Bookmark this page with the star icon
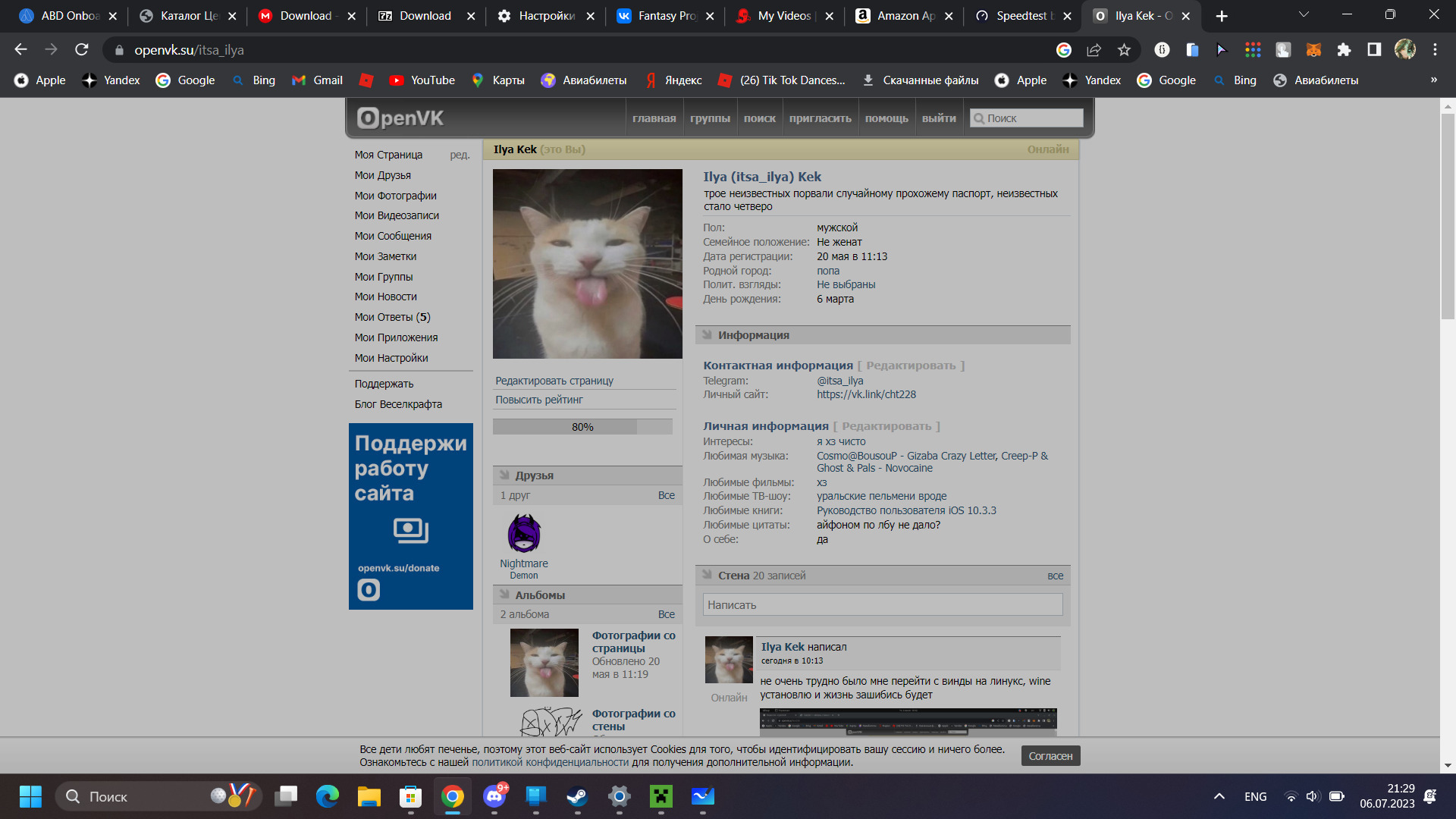1456x819 pixels. (1124, 50)
